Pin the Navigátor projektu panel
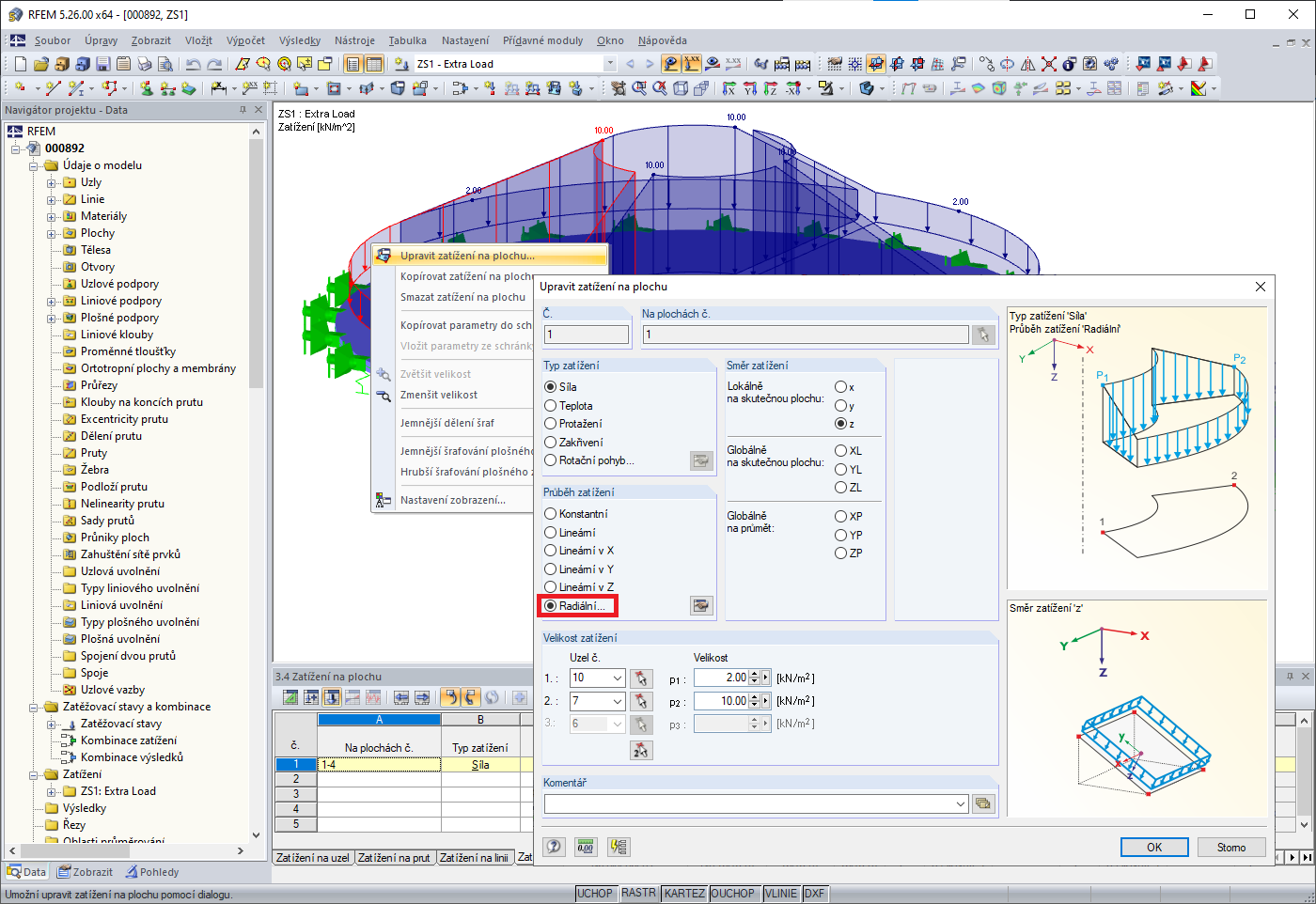This screenshot has height=904, width=1316. click(243, 110)
